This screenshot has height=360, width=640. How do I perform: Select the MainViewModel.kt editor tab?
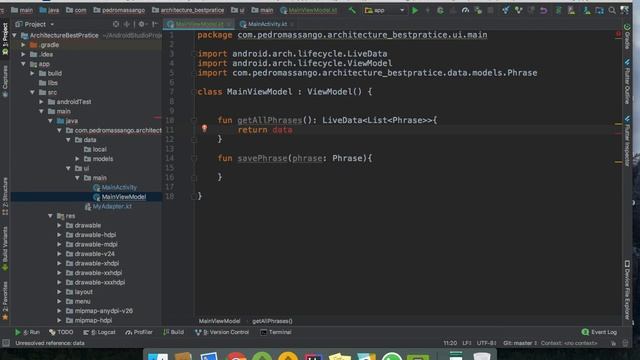coord(199,24)
